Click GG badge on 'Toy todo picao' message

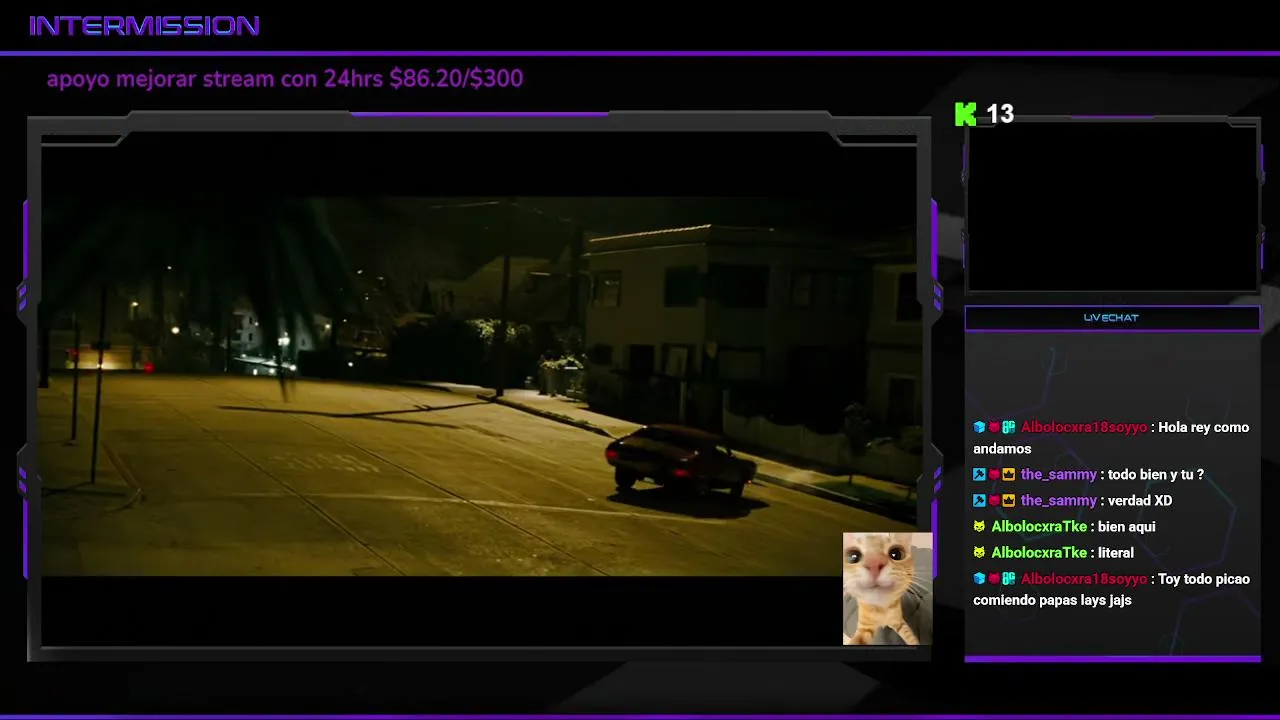pos(1009,579)
